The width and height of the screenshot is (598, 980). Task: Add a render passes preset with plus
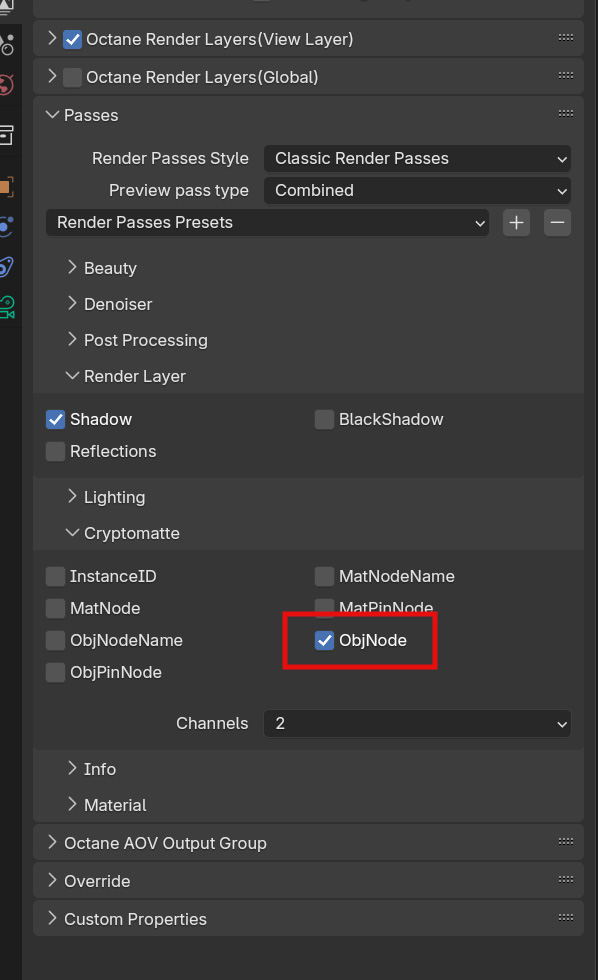coord(516,222)
